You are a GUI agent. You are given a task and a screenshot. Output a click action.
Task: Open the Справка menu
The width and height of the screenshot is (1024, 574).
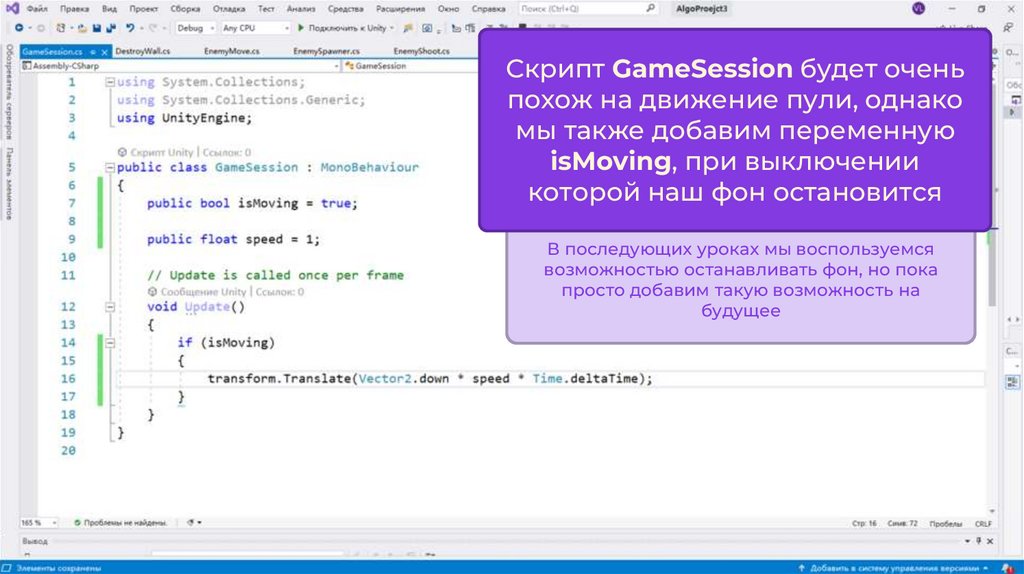(x=488, y=8)
